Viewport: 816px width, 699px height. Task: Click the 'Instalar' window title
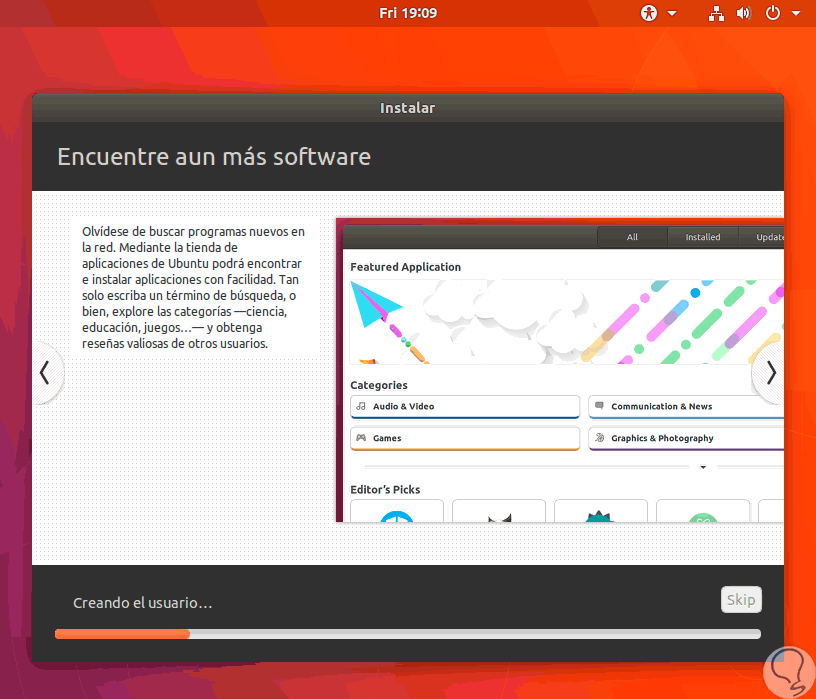tap(407, 108)
